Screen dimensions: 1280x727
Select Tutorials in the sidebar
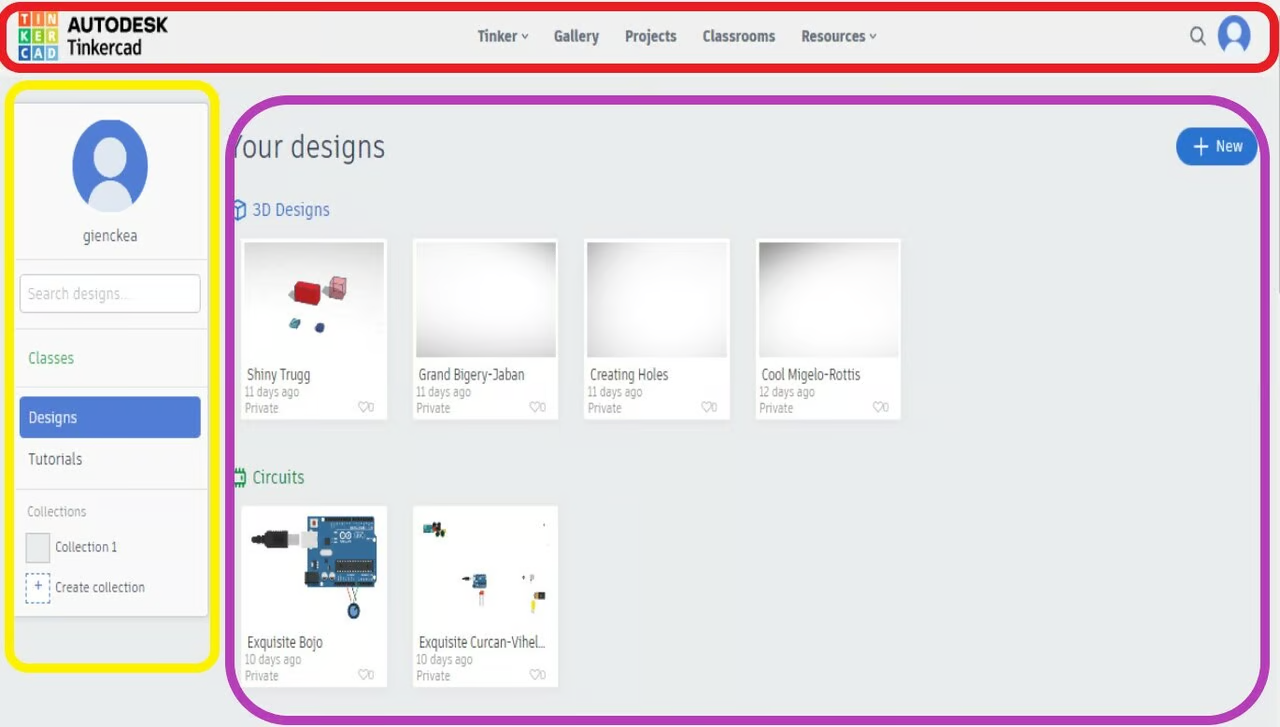click(55, 459)
